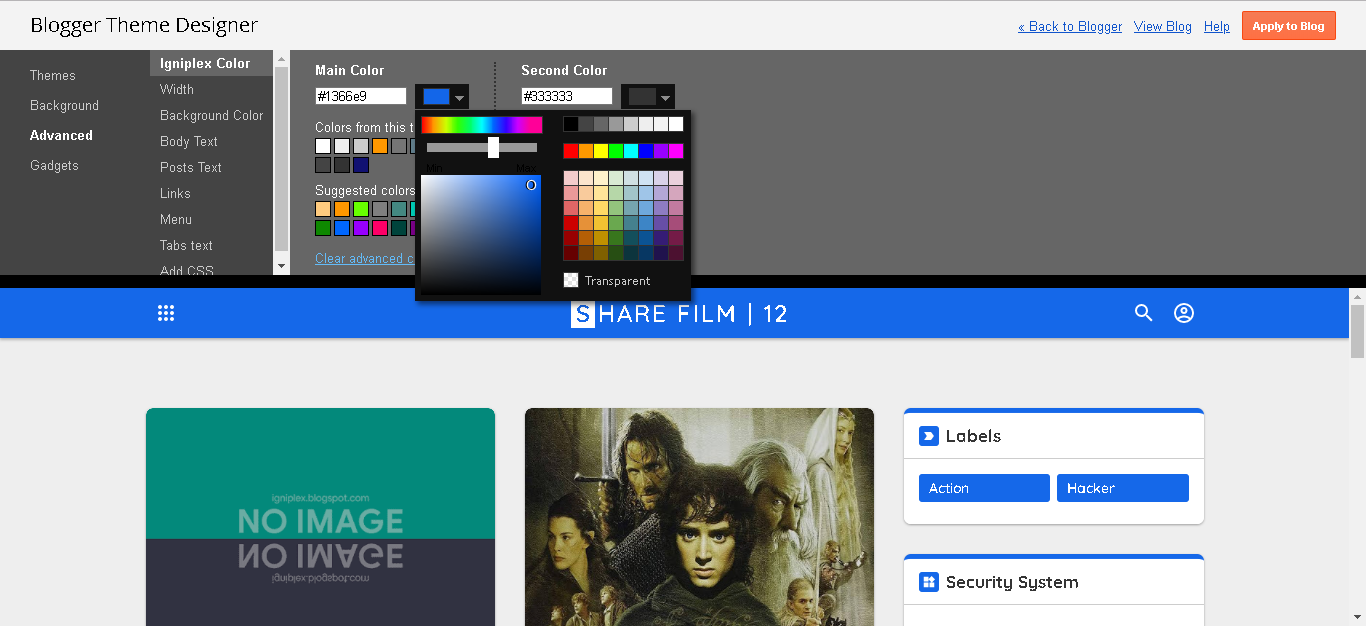
Task: Click the white S logo block in header
Action: 583,314
